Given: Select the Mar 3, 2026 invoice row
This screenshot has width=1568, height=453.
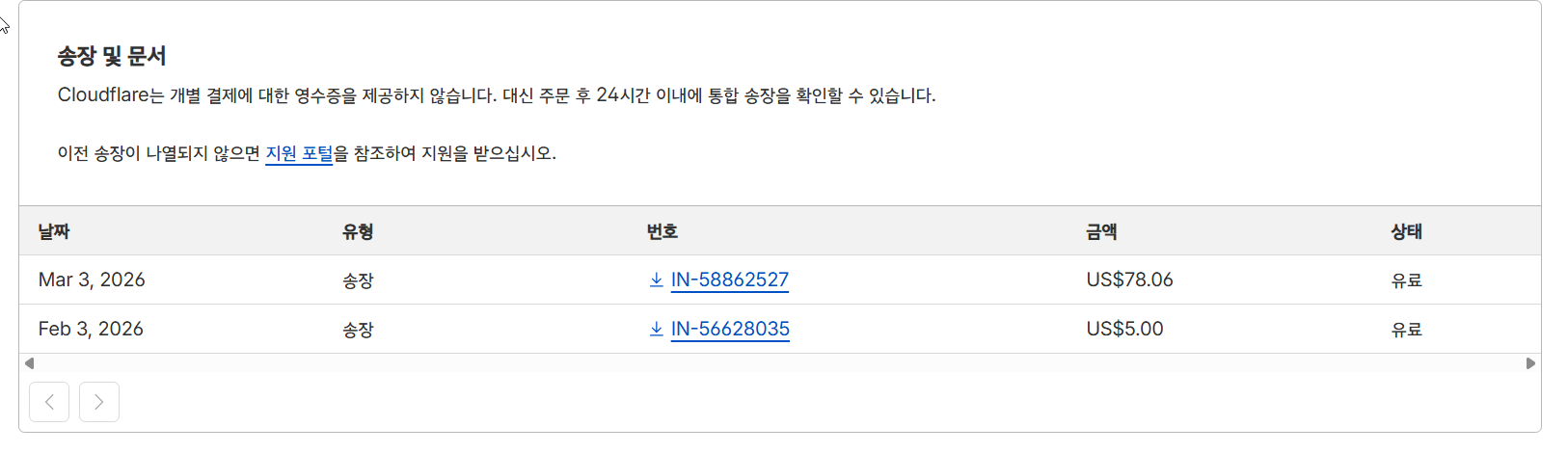Looking at the screenshot, I should 780,280.
